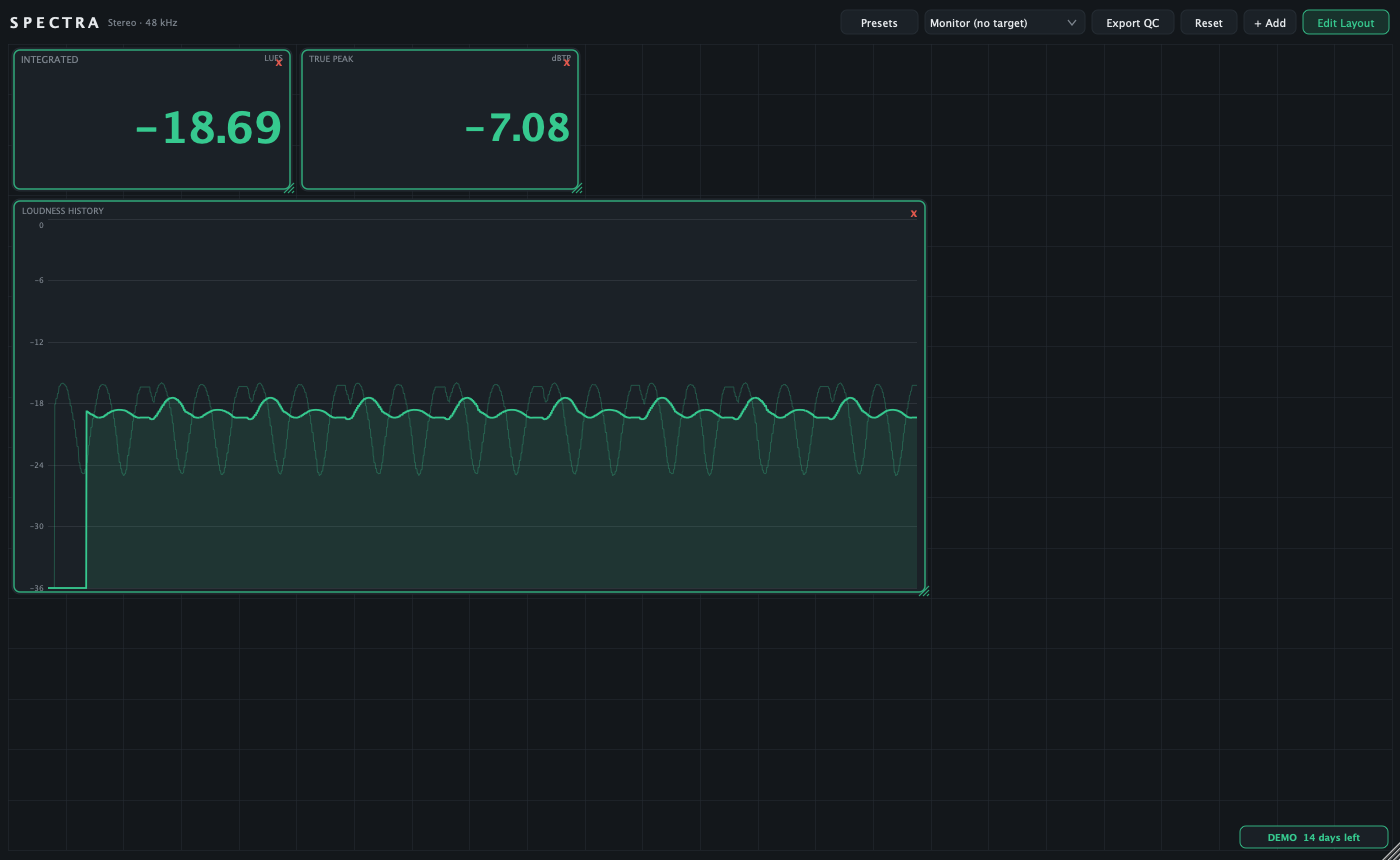Grab the resize handle of the Loudness History panel
Screen dimensions: 1400x860
pos(923,591)
